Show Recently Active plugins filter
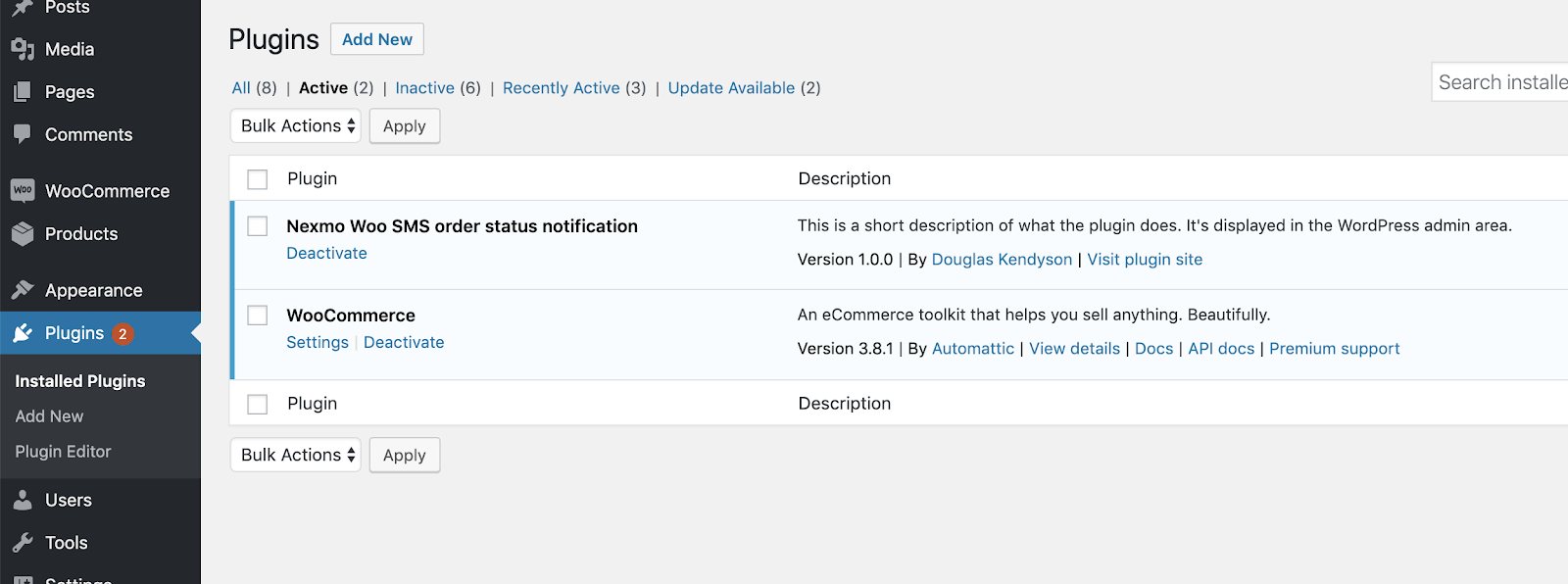Screen dimensions: 1568x584 coord(562,88)
